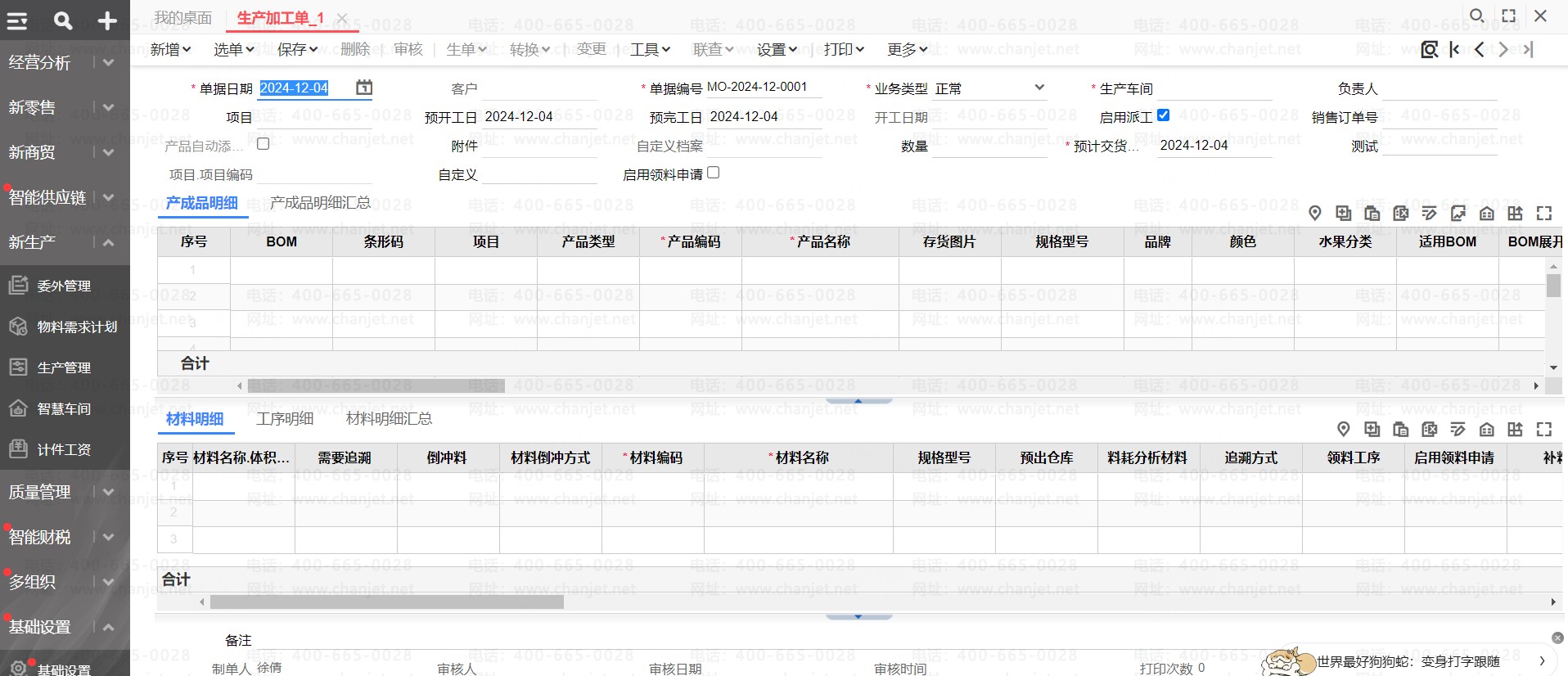This screenshot has height=676, width=1568.
Task: Open 智慧车间 in the sidebar
Action: 64,408
